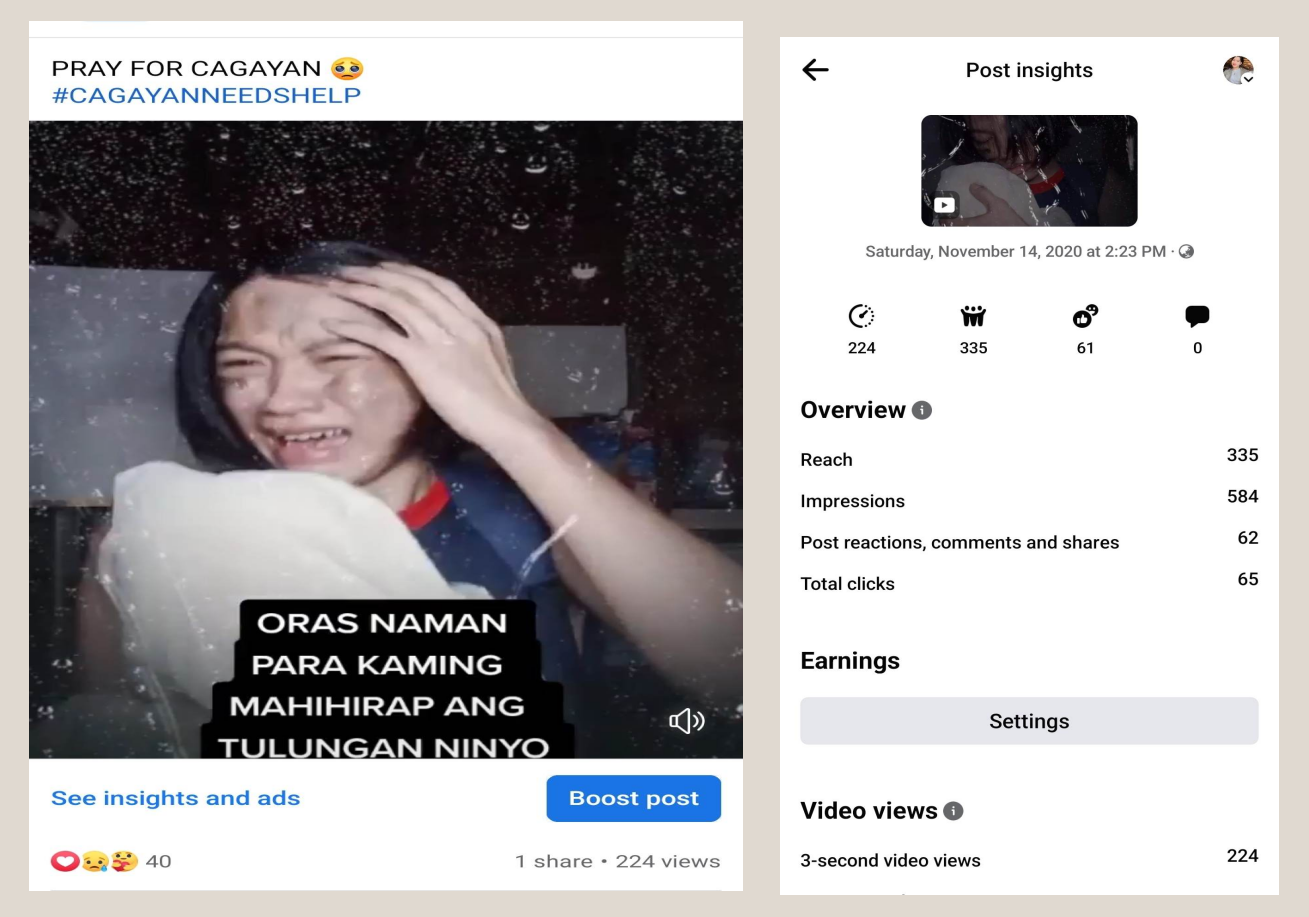Open the 1 share link
This screenshot has width=1309, height=917.
553,860
